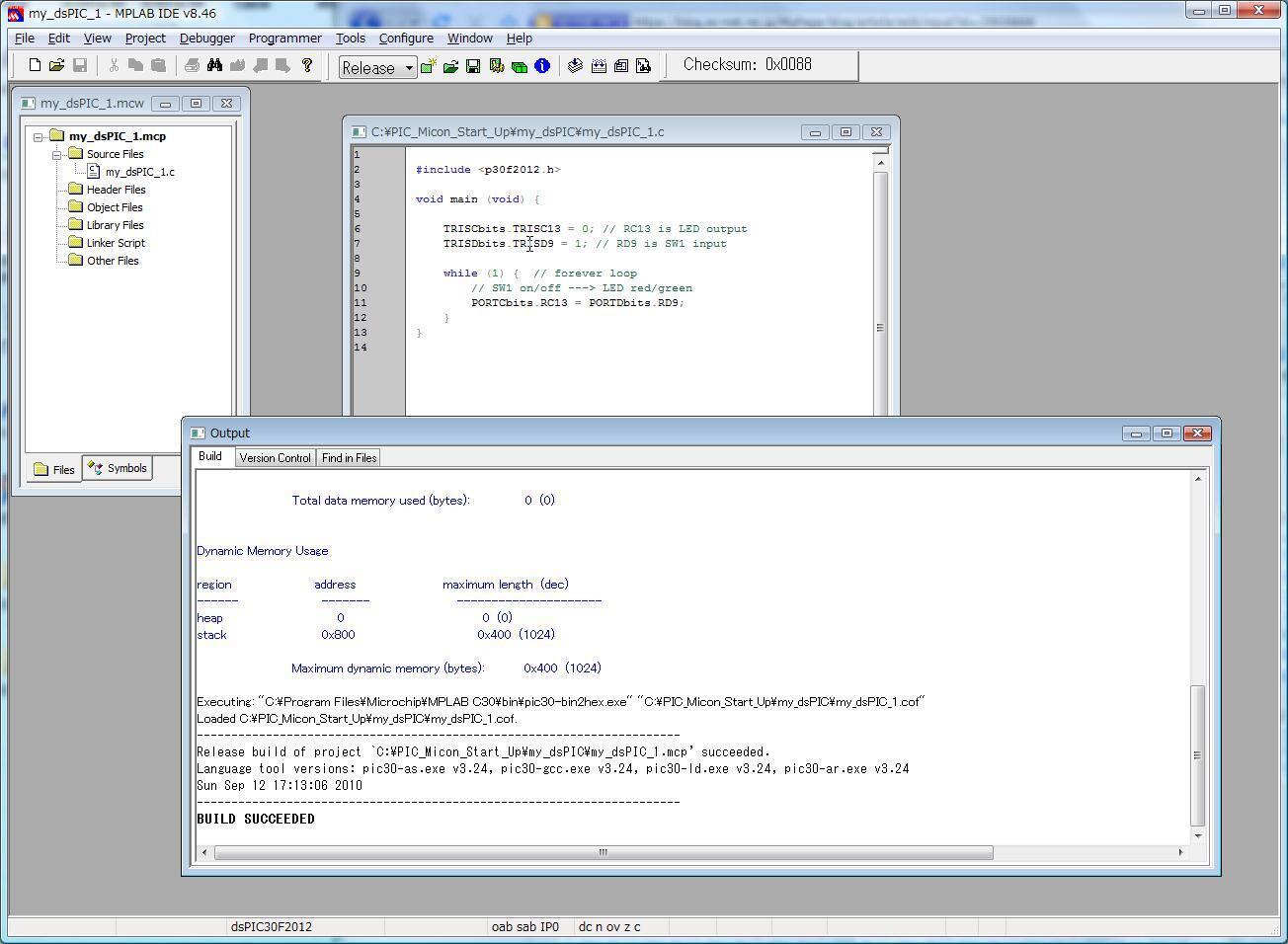Switch to the Version Control tab
Viewport: 1288px width, 944px height.
coord(275,458)
